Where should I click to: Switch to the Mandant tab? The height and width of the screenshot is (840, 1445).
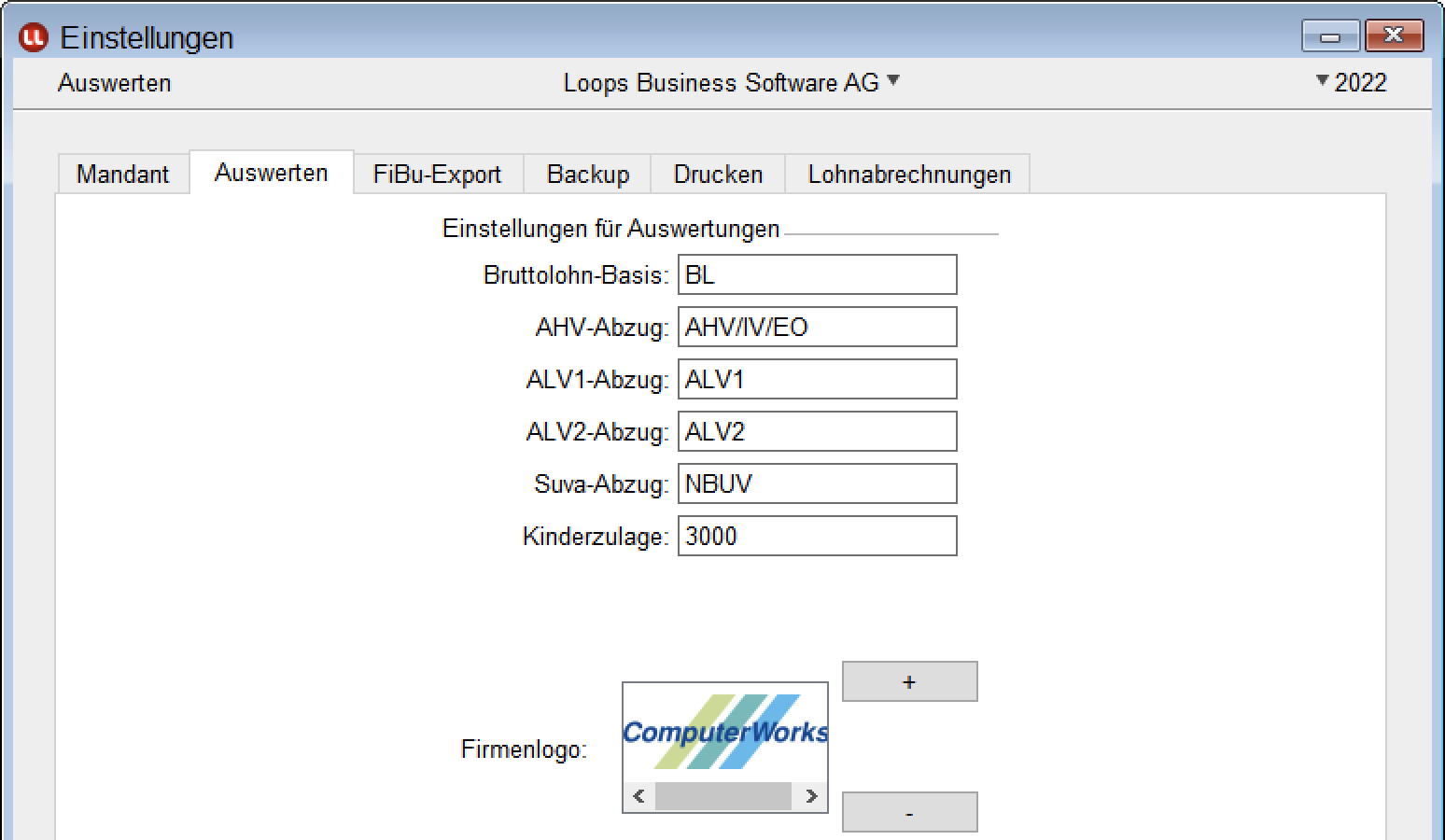click(x=121, y=174)
